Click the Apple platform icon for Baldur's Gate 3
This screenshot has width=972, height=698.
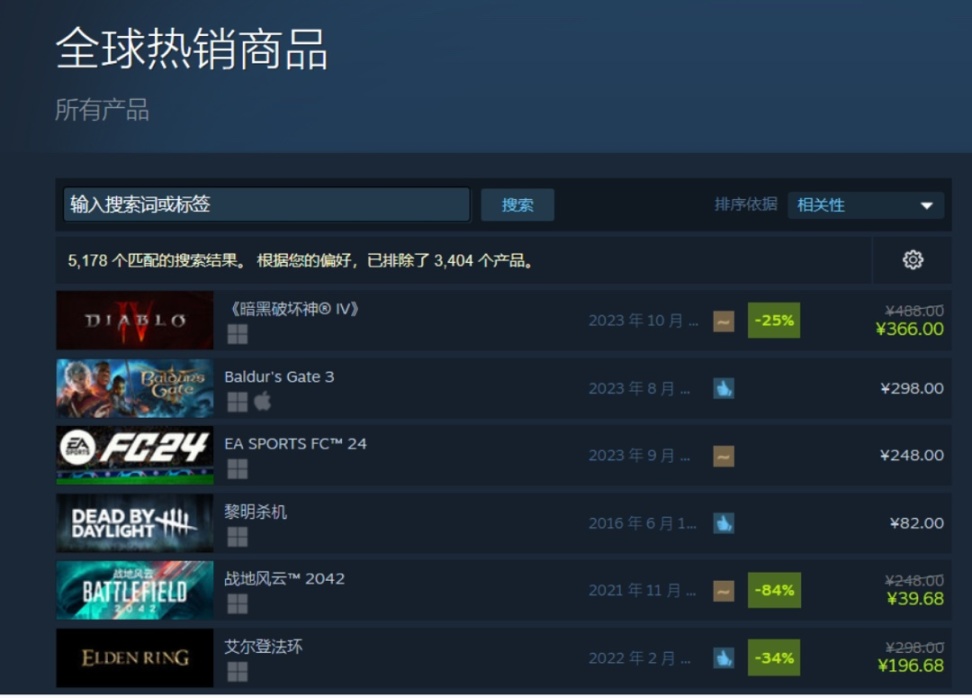(263, 401)
